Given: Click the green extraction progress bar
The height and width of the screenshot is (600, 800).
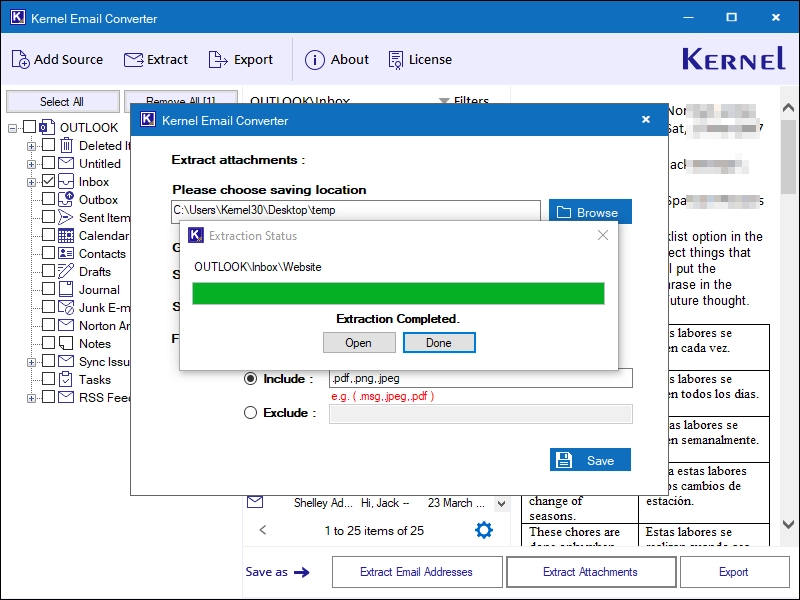Looking at the screenshot, I should coord(398,293).
